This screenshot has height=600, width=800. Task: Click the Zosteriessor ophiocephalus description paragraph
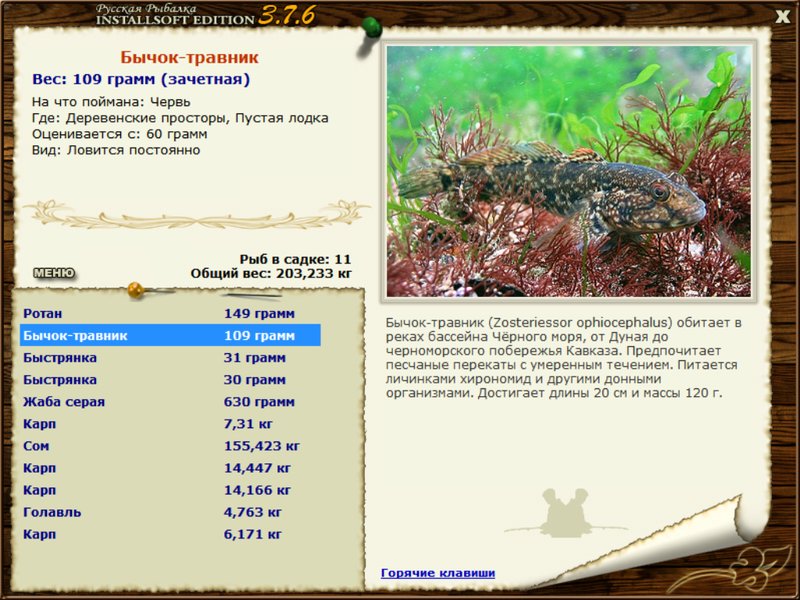click(x=564, y=358)
